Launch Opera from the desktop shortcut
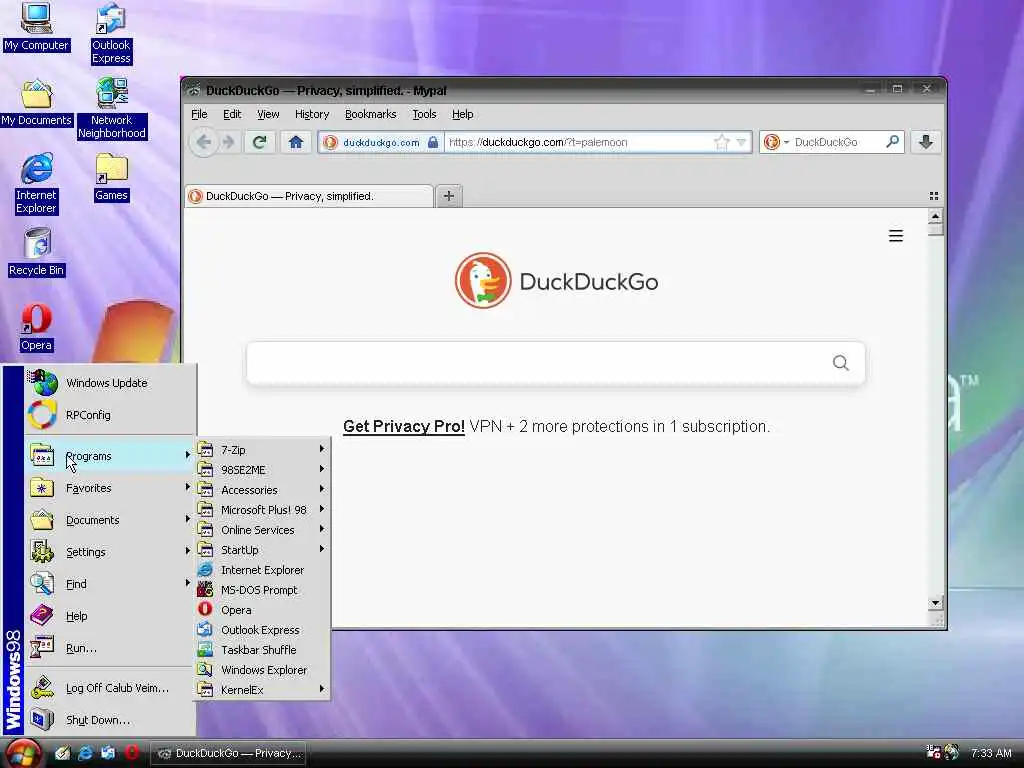The image size is (1024, 768). pos(36,328)
